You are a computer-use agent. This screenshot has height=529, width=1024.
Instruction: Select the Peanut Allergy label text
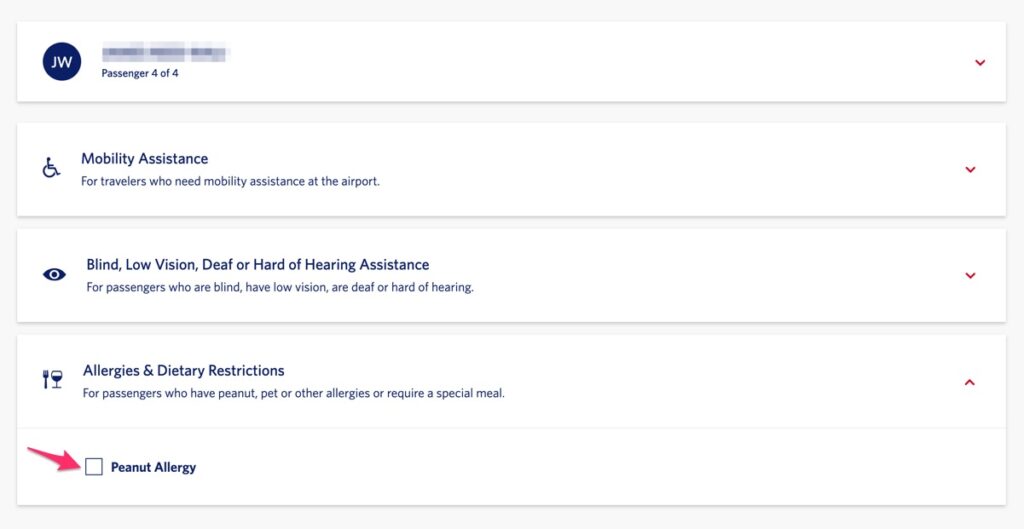[153, 468]
